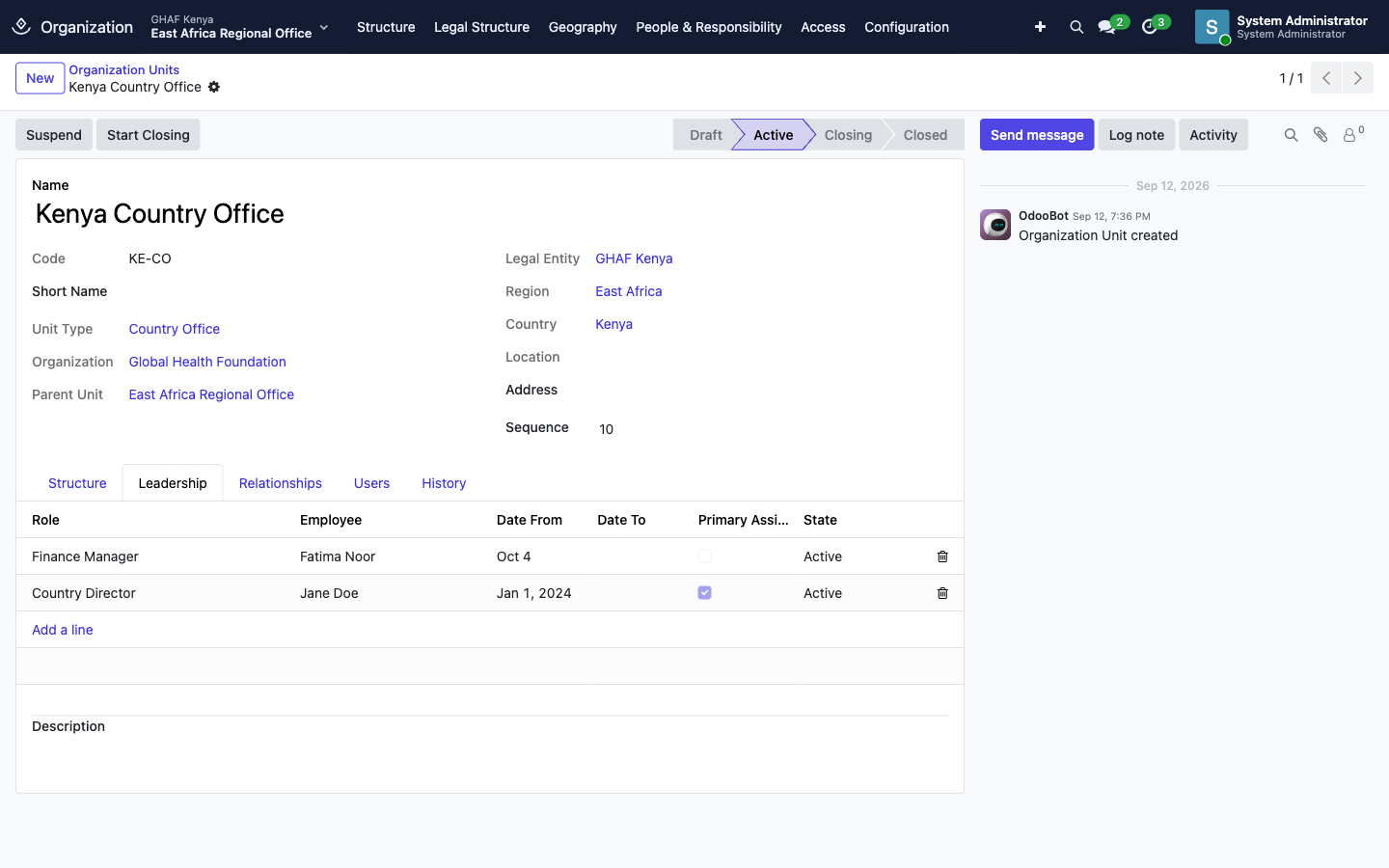Attach a file with the paperclip icon

coord(1321,135)
